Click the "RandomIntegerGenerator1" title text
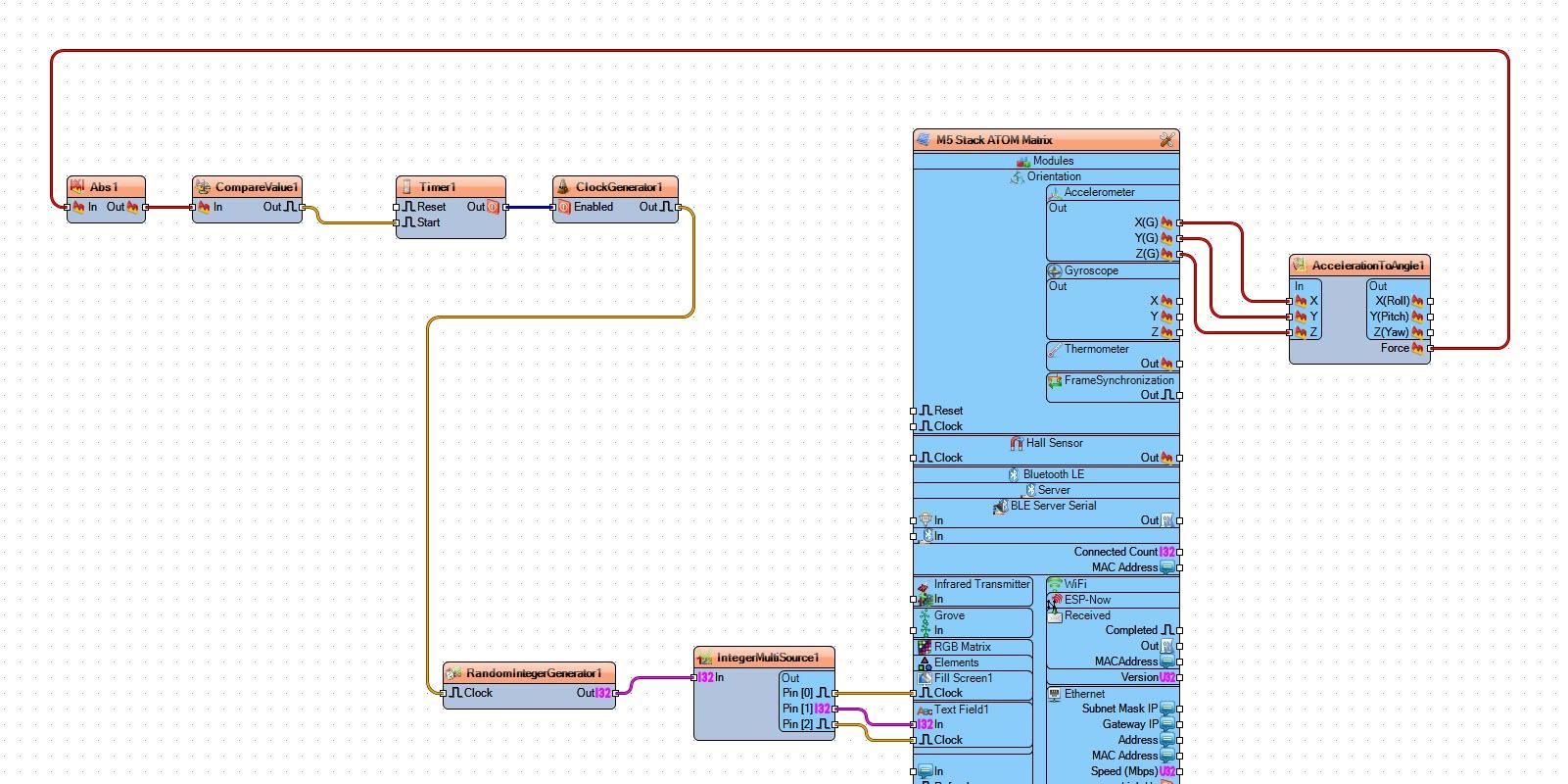This screenshot has height=784, width=1568. click(x=534, y=673)
